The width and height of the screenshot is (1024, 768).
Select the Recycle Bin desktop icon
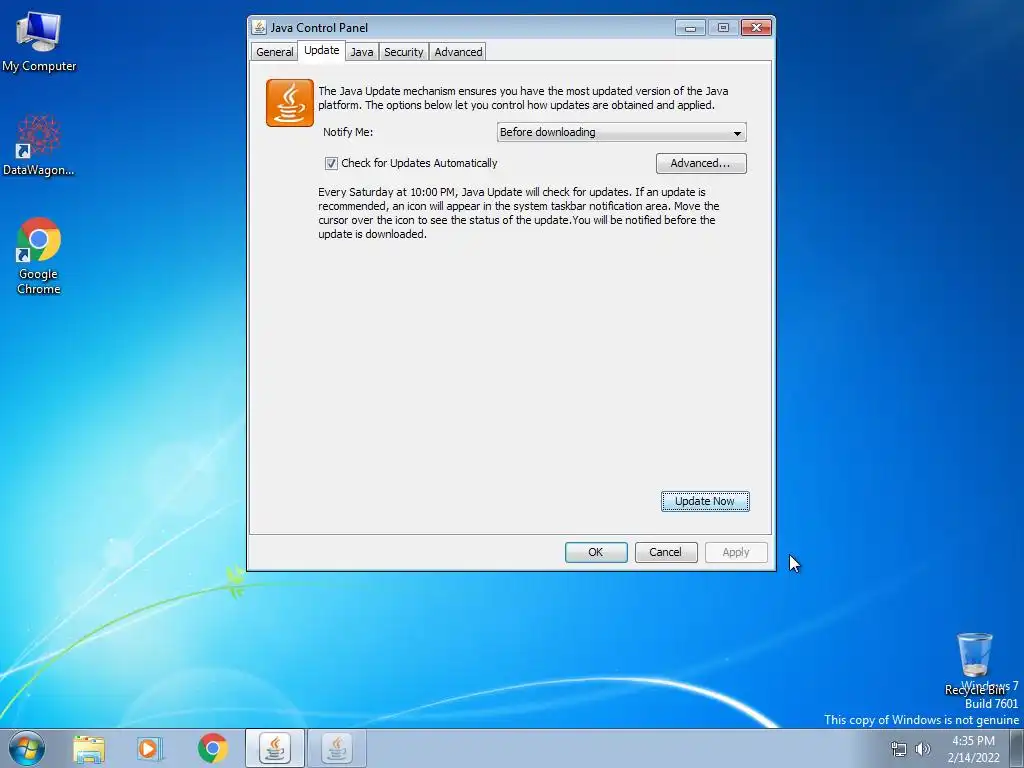coord(974,664)
